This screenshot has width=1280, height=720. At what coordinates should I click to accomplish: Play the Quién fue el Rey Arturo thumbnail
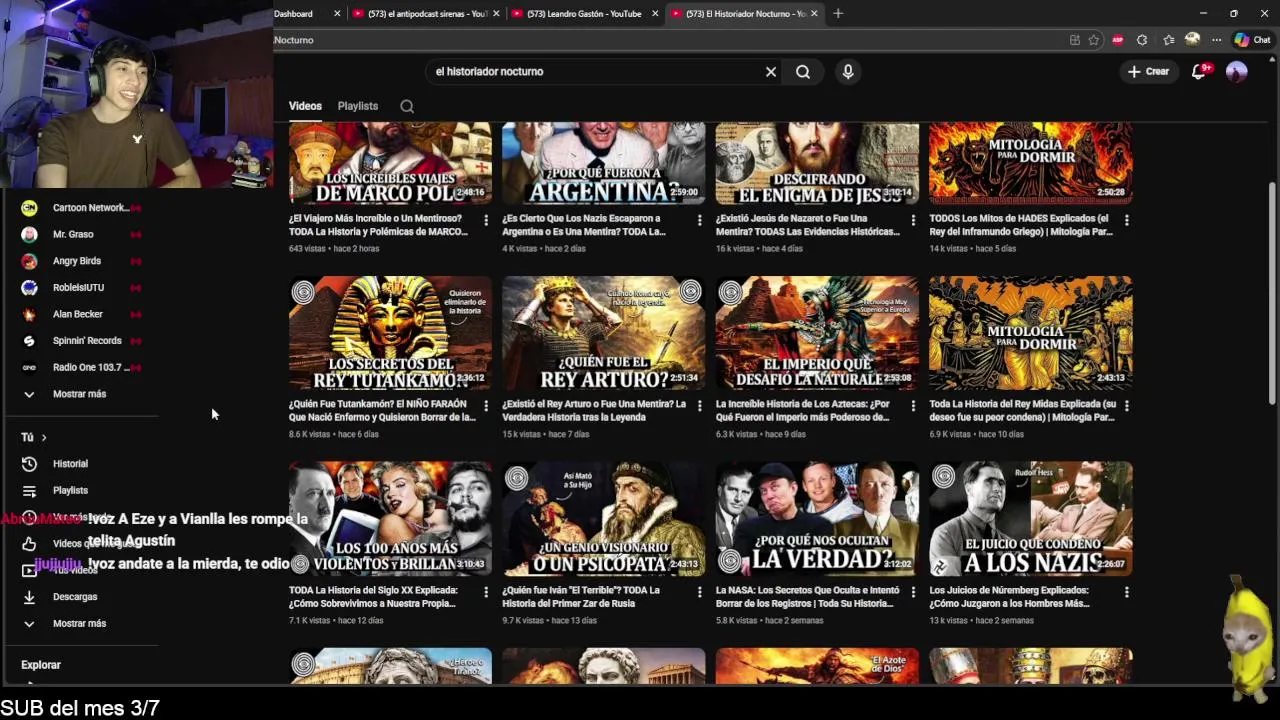click(603, 333)
